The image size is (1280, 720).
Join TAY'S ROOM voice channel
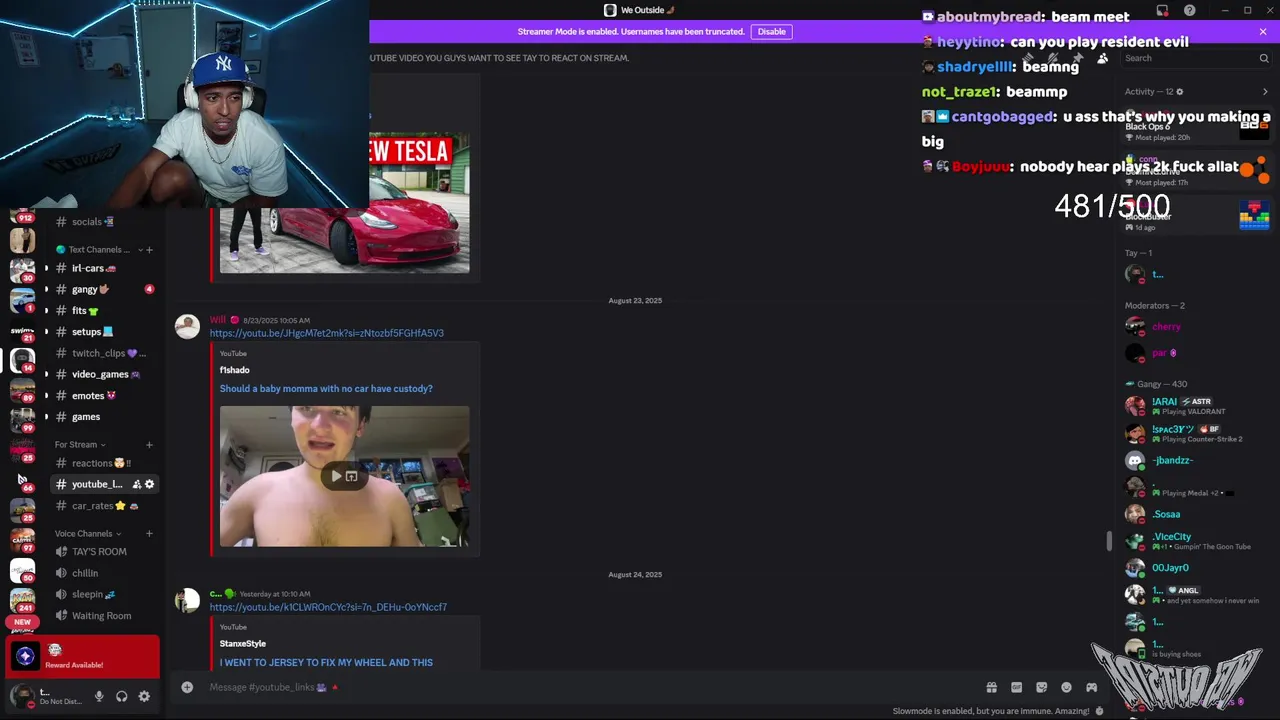tap(104, 552)
